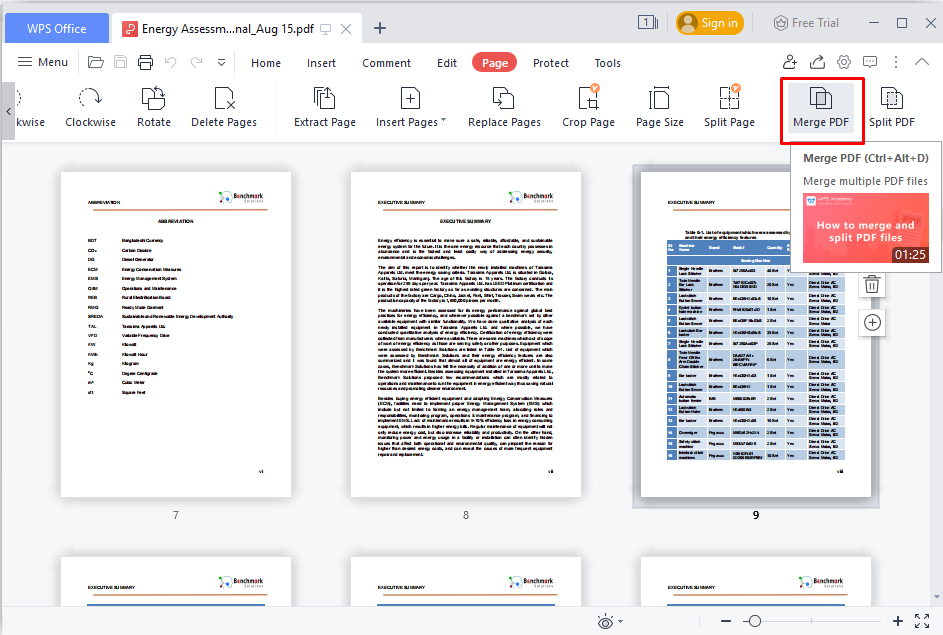Switch to the Protect tab
Image resolution: width=943 pixels, height=635 pixels.
(551, 63)
